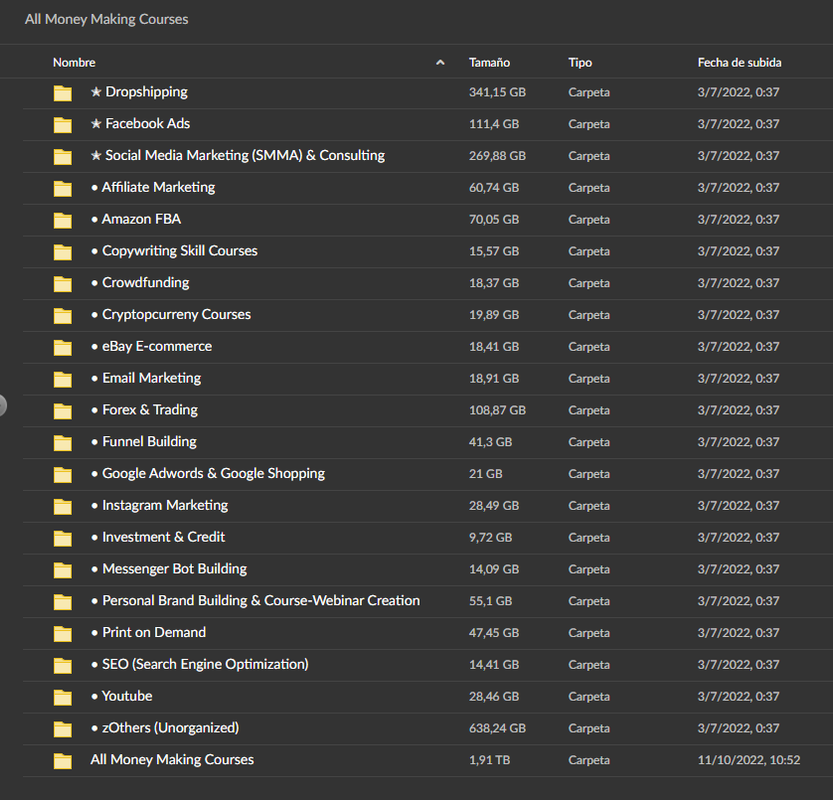Viewport: 833px width, 800px height.
Task: Click the 341,15 GB size value
Action: pos(497,92)
